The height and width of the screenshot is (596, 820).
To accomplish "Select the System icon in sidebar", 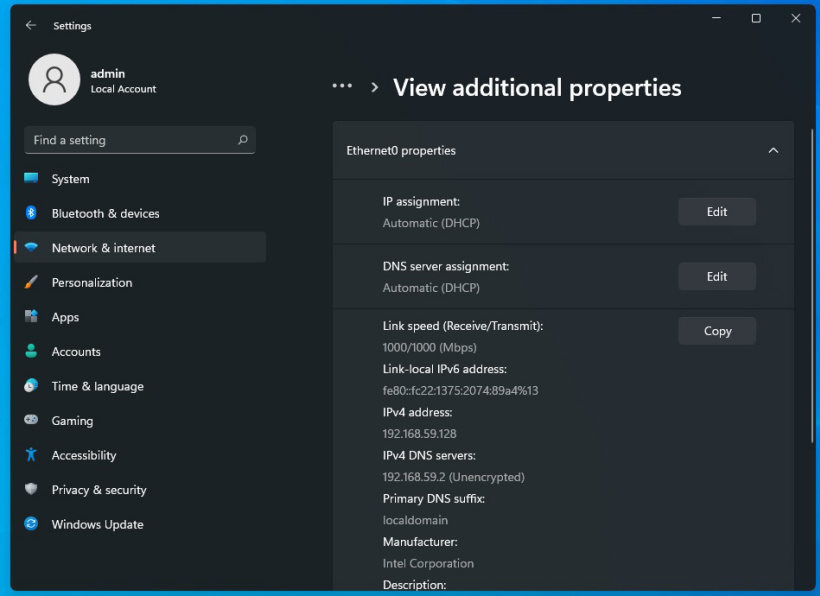I will click(x=33, y=178).
